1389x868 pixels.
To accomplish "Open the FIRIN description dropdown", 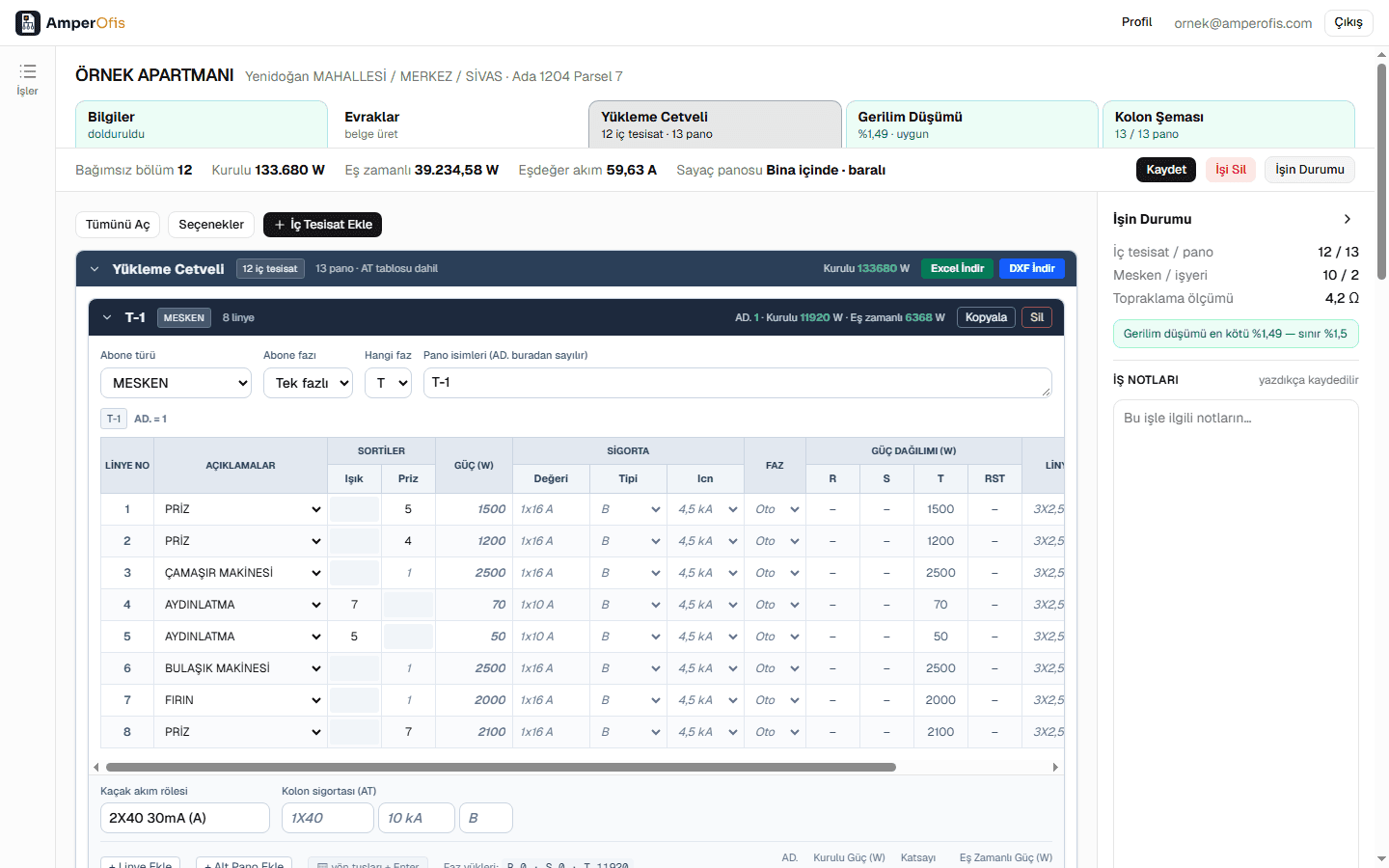I will pos(241,700).
